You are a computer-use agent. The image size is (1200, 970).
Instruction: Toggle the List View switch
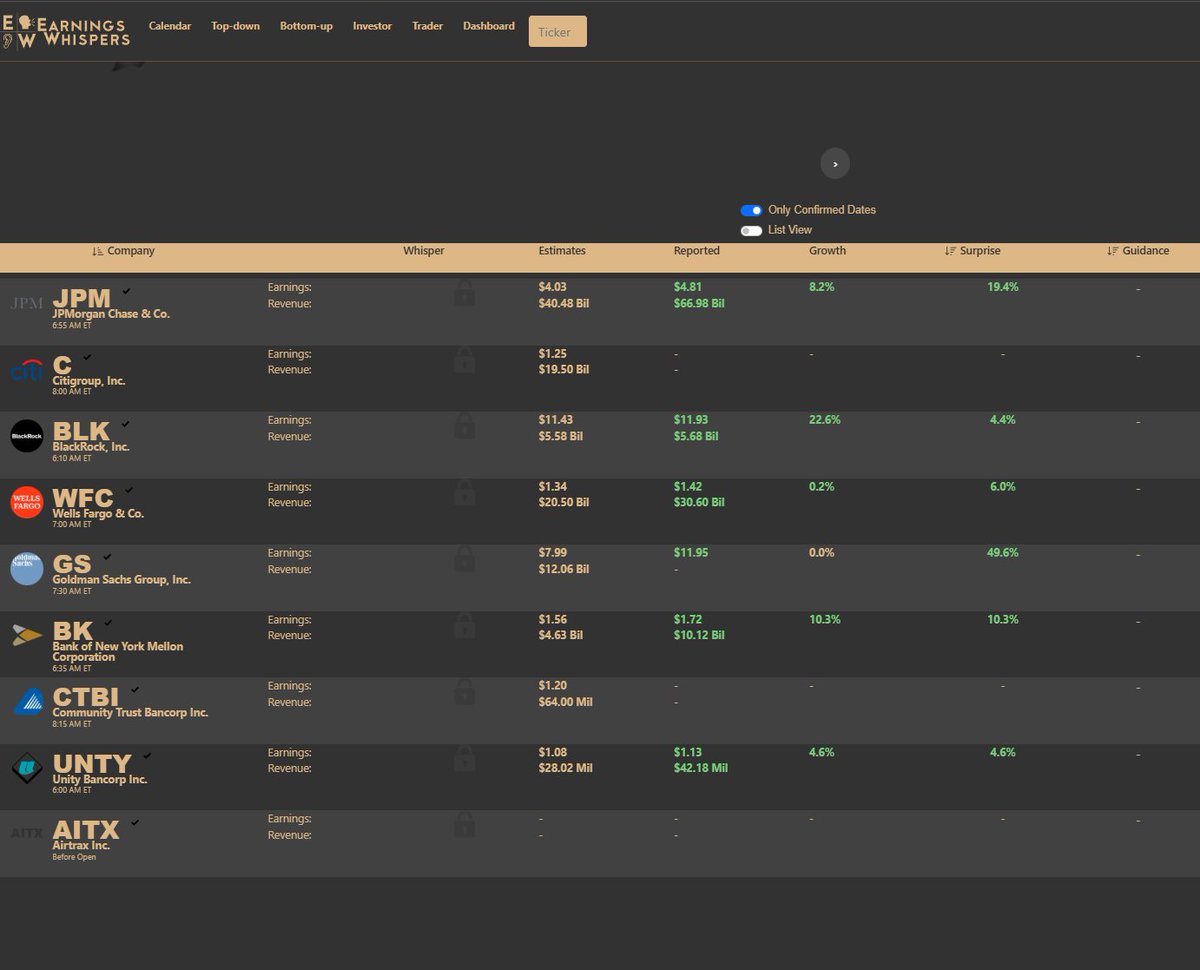(x=751, y=230)
